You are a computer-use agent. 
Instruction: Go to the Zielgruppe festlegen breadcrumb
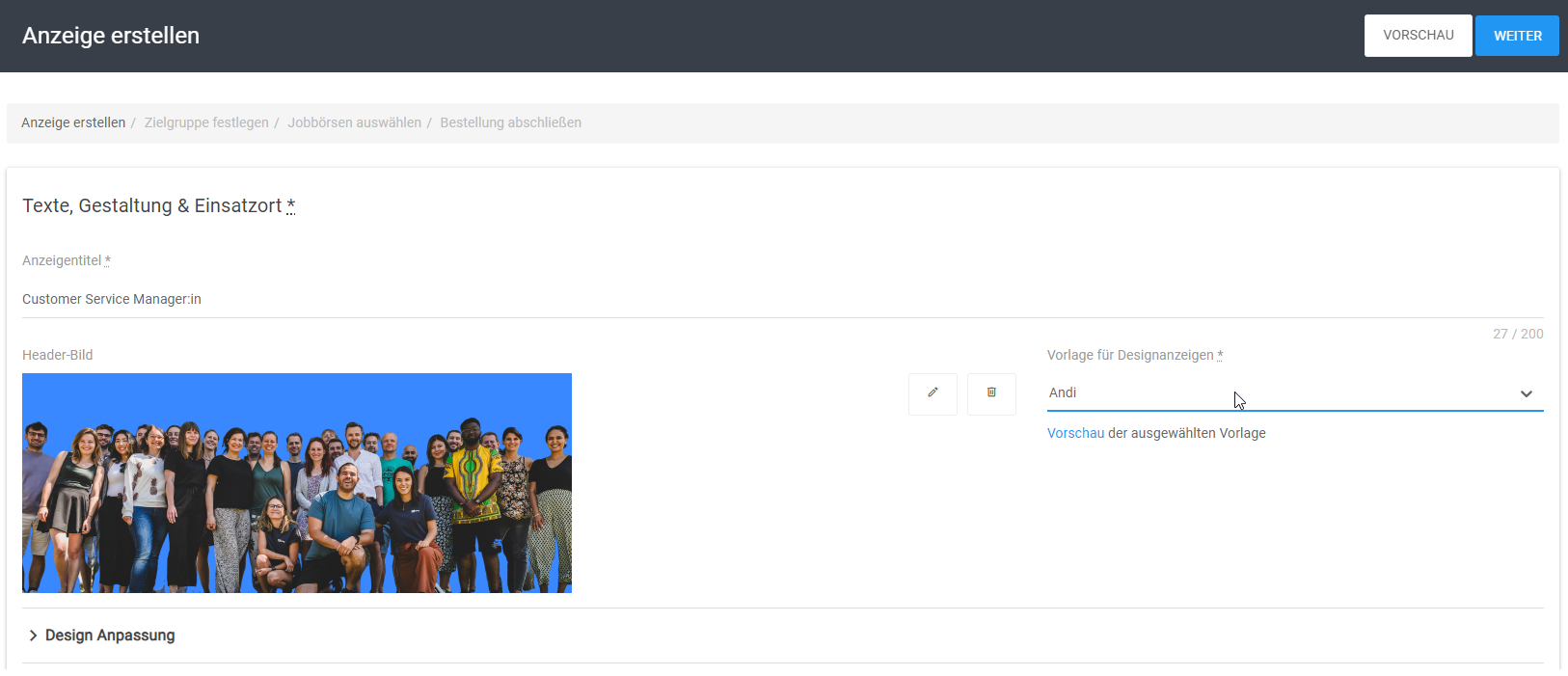tap(206, 122)
